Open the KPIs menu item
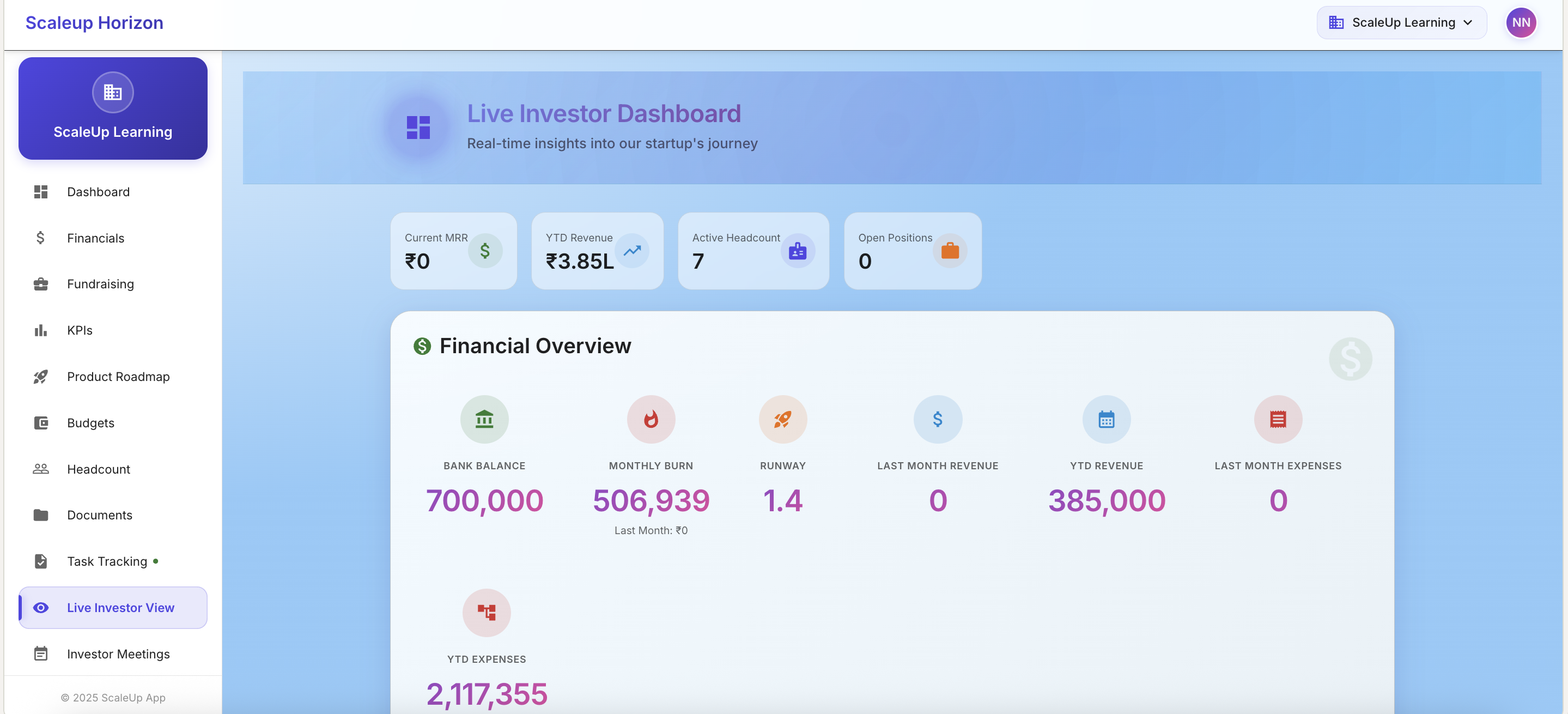The width and height of the screenshot is (1568, 714). pos(113,330)
